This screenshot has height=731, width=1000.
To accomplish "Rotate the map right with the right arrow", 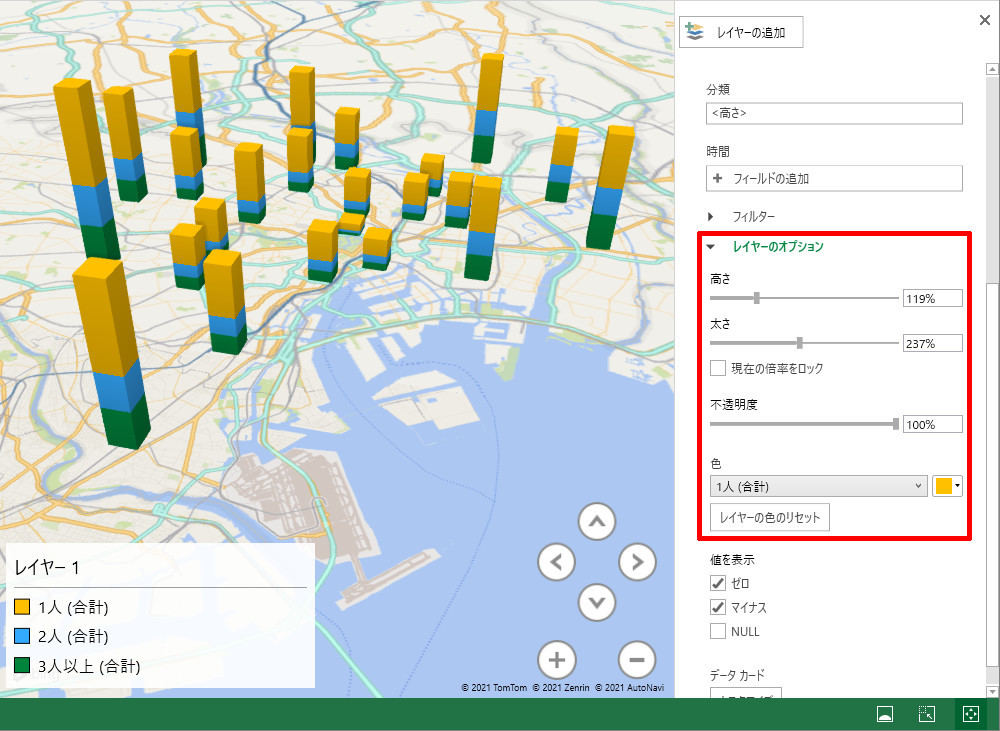I will (637, 562).
